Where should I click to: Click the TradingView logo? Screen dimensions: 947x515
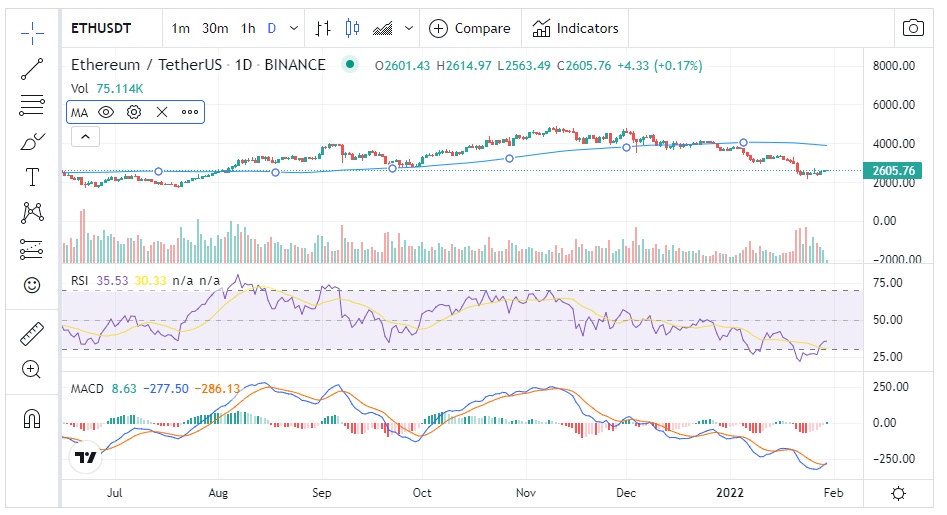point(85,458)
